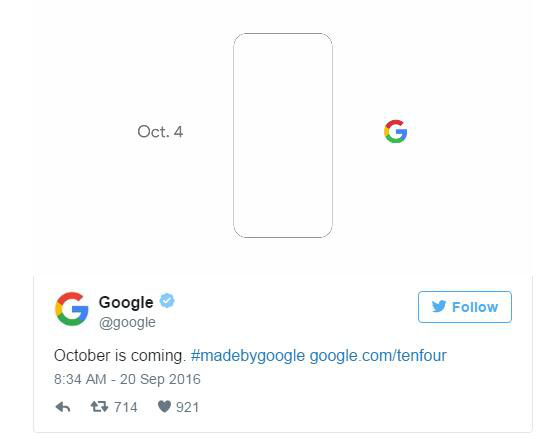Open the Google profile avatar
This screenshot has width=555, height=439.
tap(71, 309)
